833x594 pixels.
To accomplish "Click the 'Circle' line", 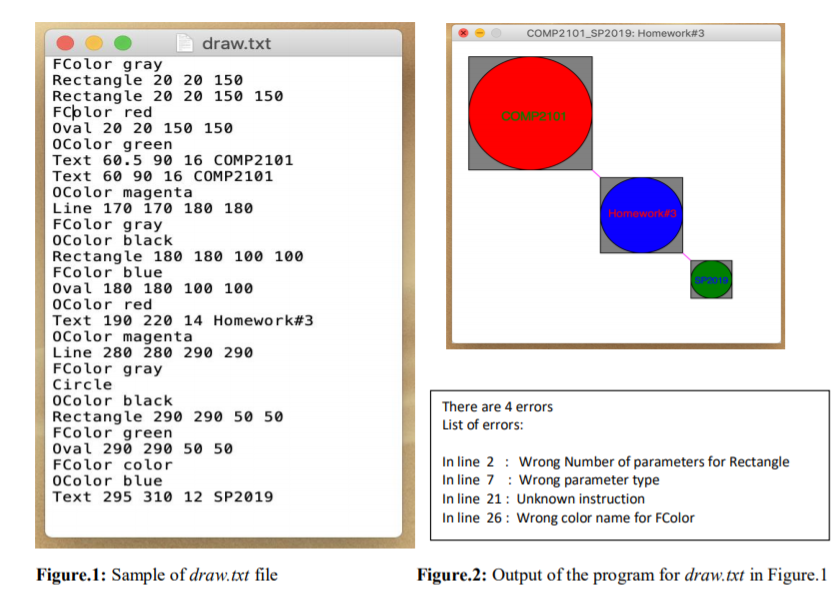I will pyautogui.click(x=82, y=385).
